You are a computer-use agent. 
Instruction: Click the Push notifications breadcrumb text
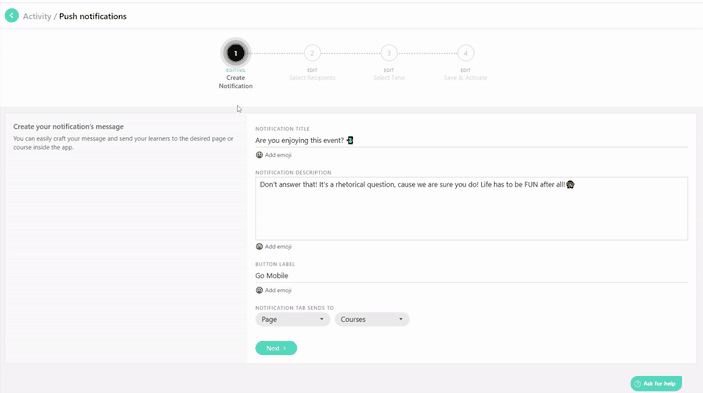coord(93,16)
